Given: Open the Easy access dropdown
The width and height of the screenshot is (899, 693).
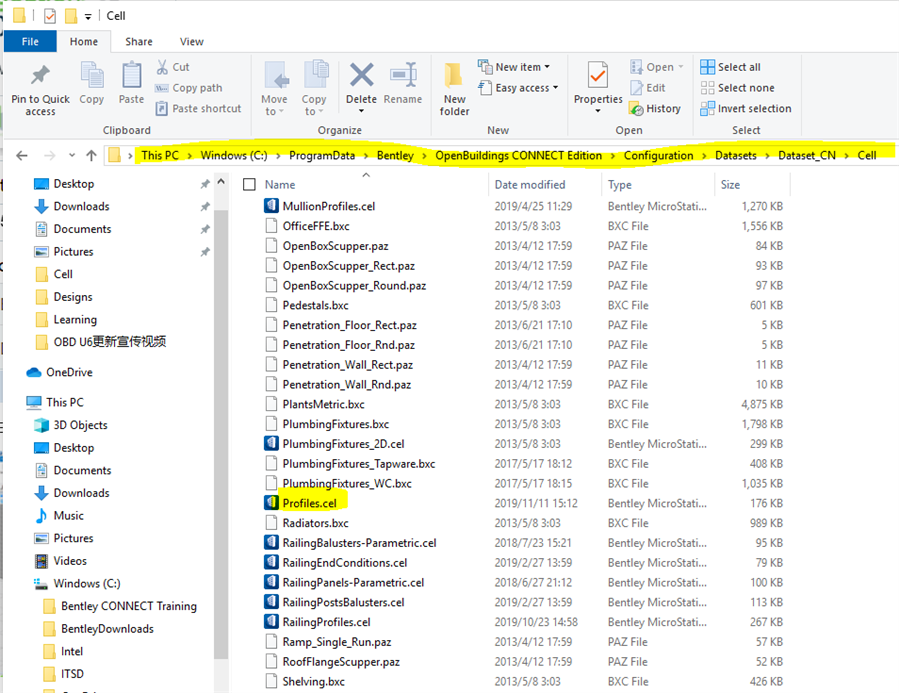Looking at the screenshot, I should point(518,88).
